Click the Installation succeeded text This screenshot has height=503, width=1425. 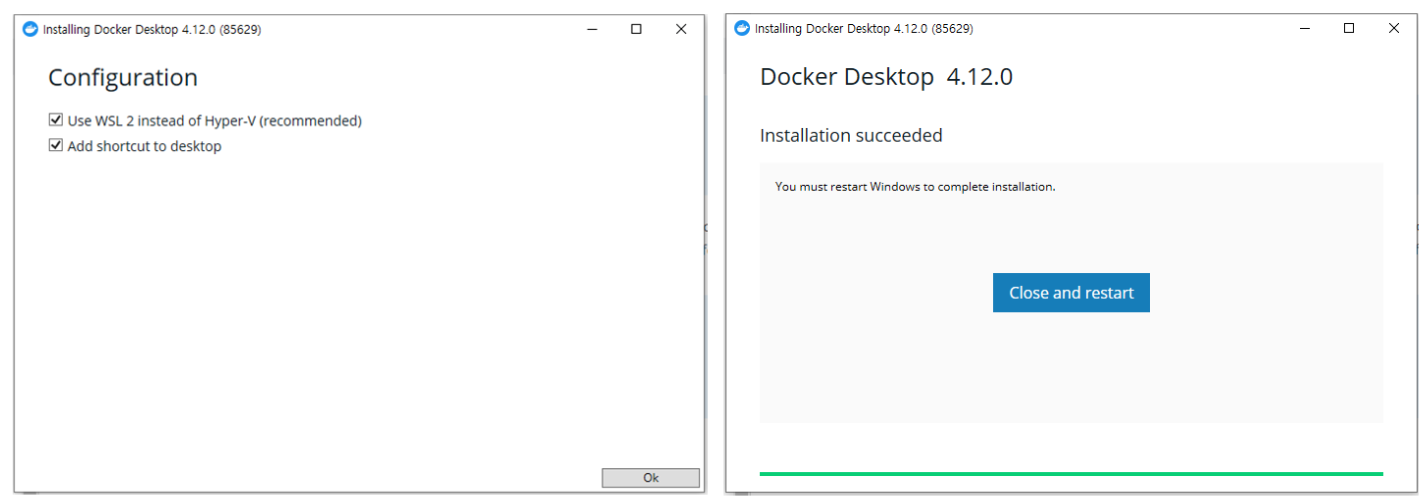coord(851,135)
